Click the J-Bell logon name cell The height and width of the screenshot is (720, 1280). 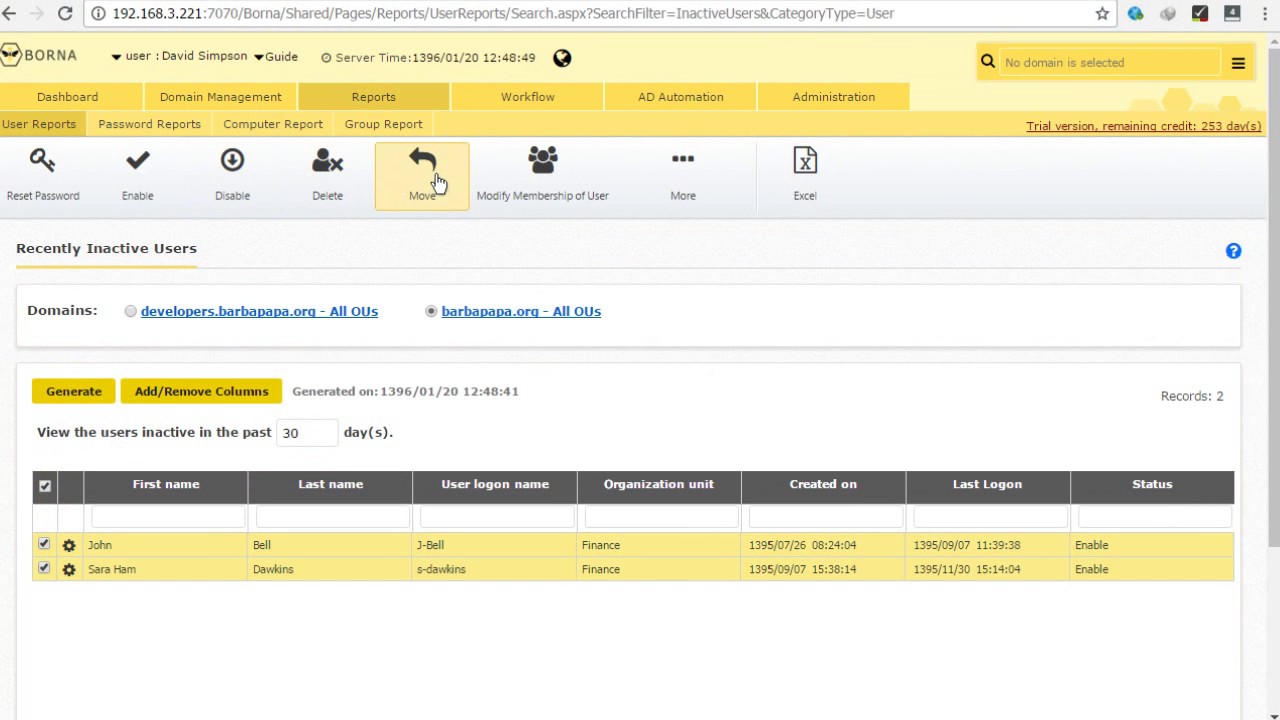(x=495, y=545)
